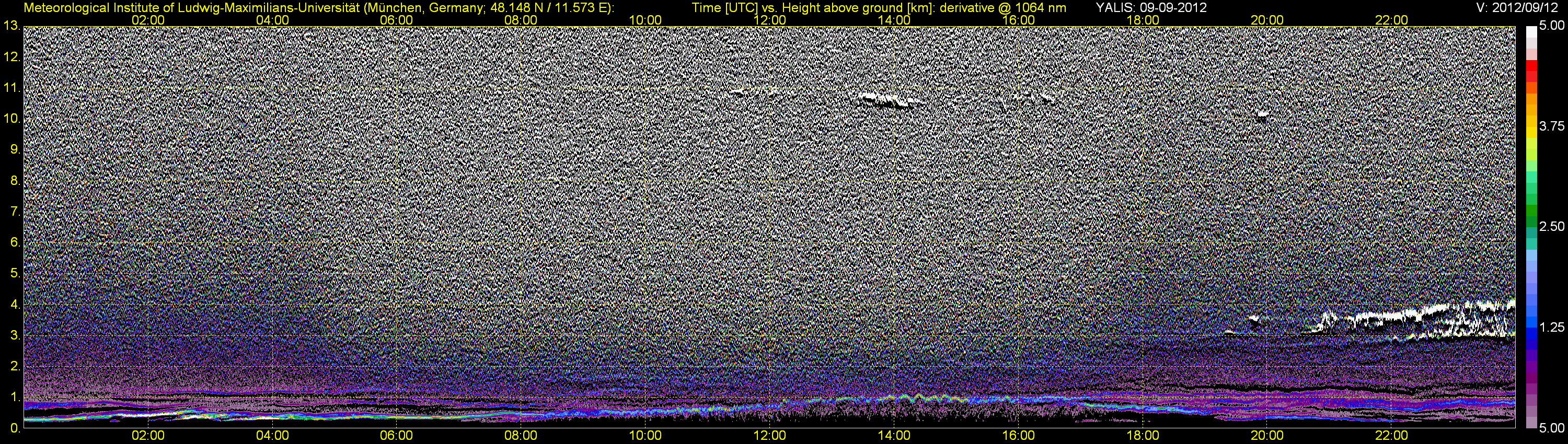Screen dimensions: 1568x444
Task: Click the "YALIS: 09-09-2012" date label
Action: (1151, 7)
